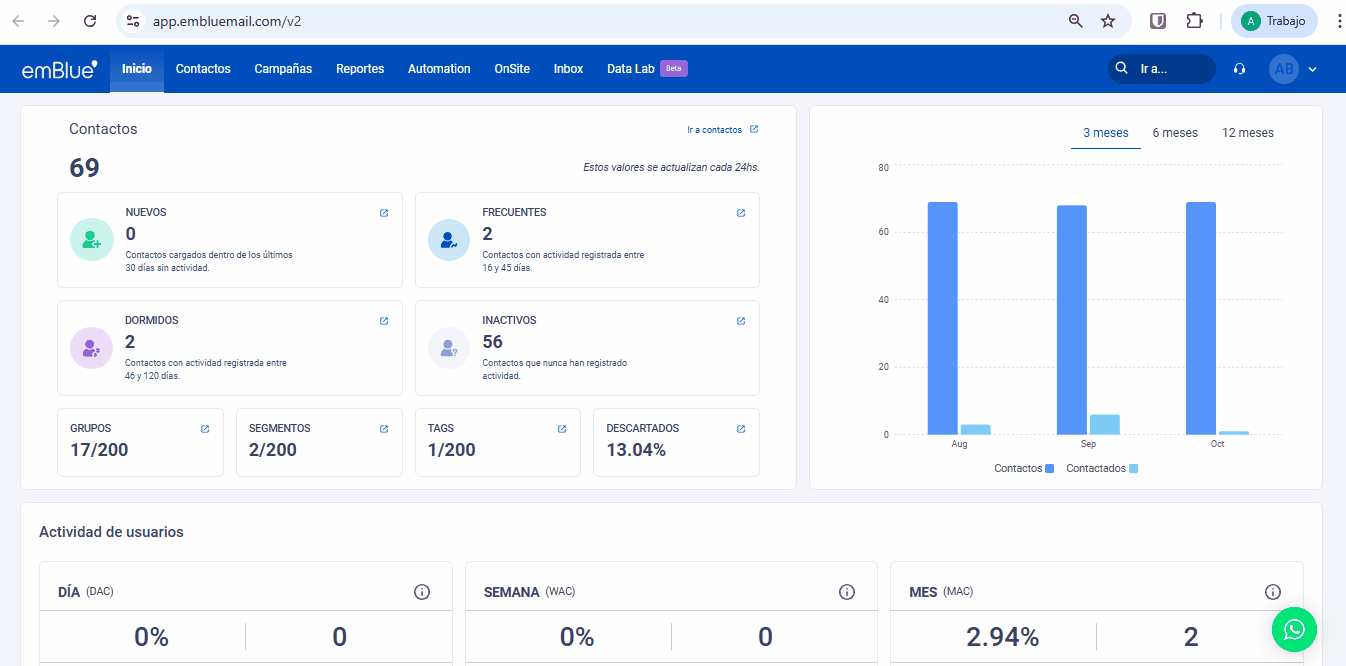Open external link icon on DORMIDOS card
The height and width of the screenshot is (666, 1346).
384,321
